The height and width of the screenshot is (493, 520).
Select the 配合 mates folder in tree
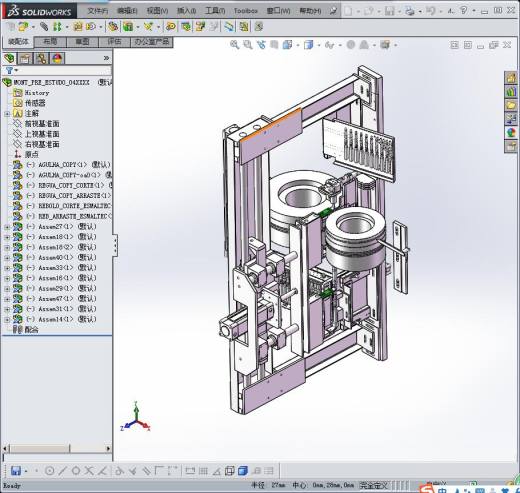click(x=31, y=330)
